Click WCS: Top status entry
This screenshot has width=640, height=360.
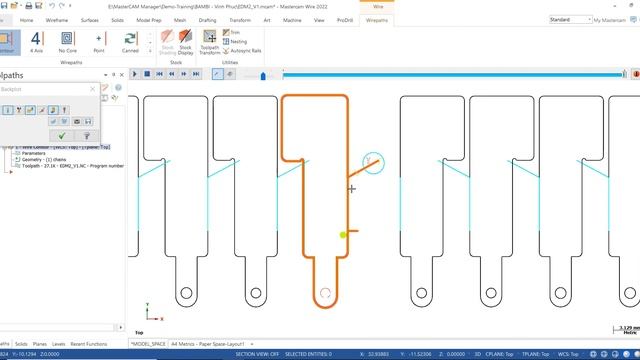(568, 354)
